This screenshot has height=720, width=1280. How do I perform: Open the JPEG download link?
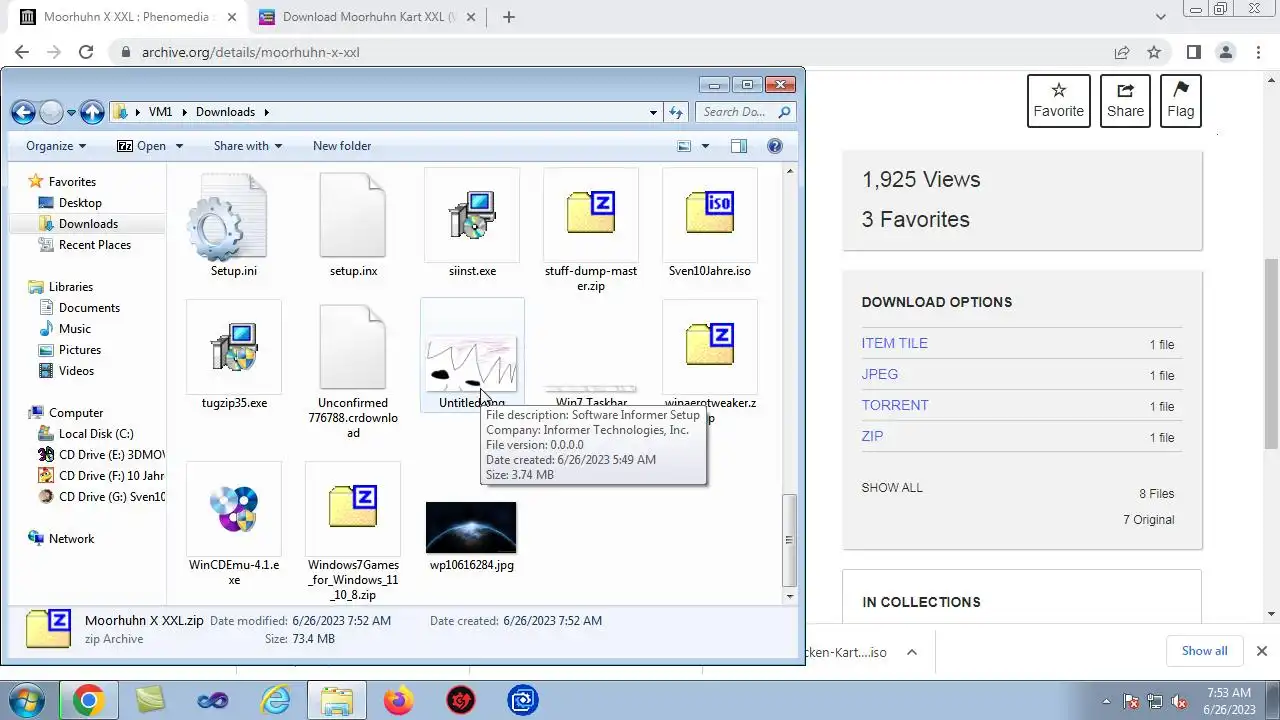coord(880,374)
